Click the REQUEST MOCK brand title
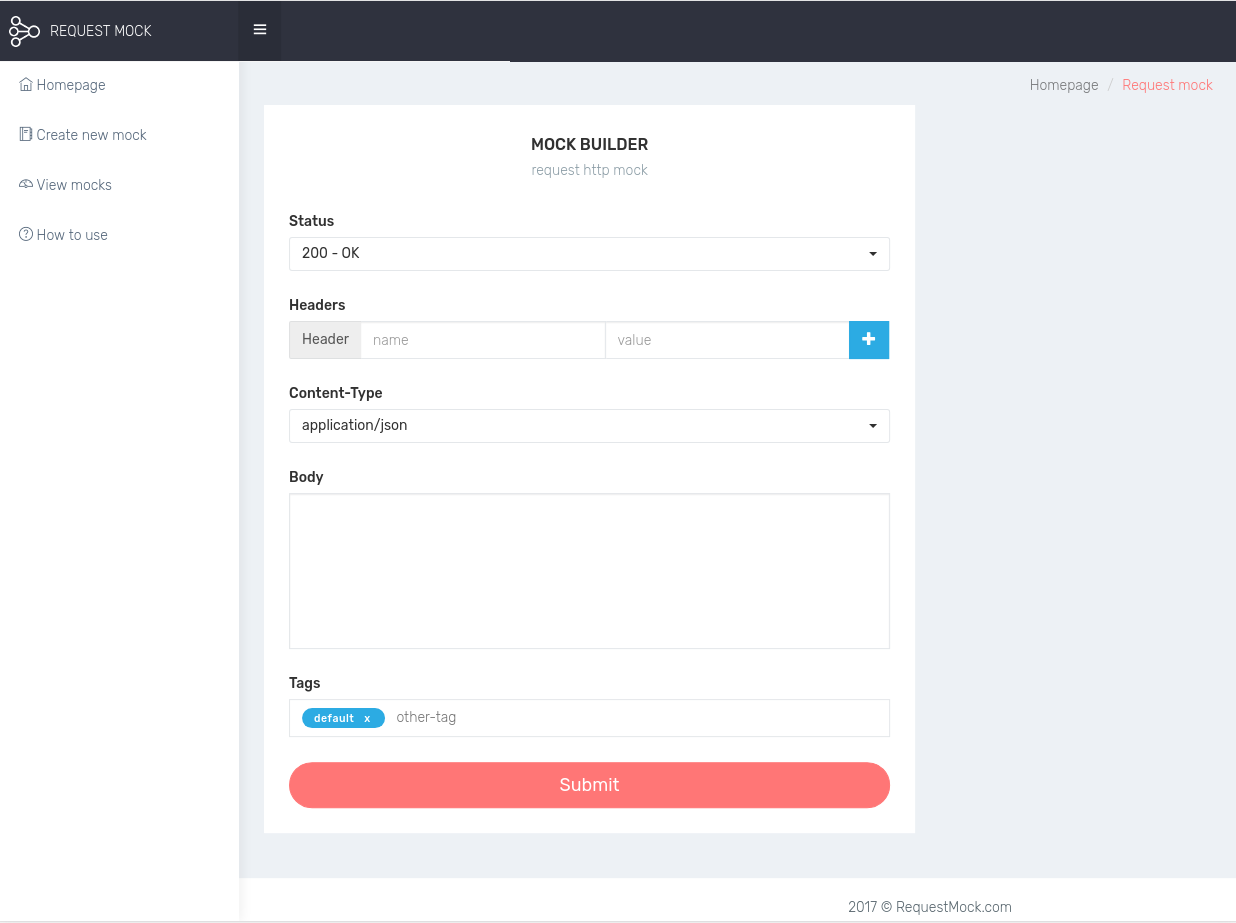 tap(101, 31)
